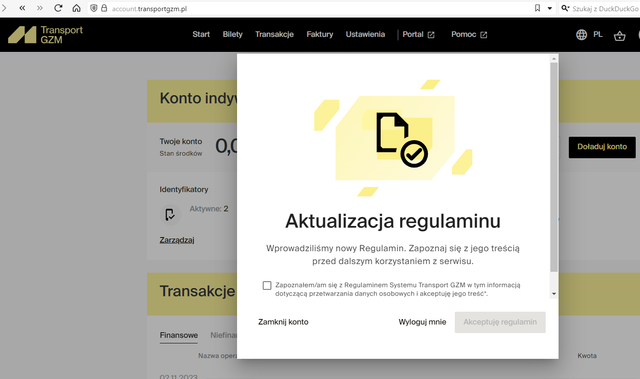The image size is (640, 379).
Task: Click the Doładuj konto button
Action: [602, 147]
